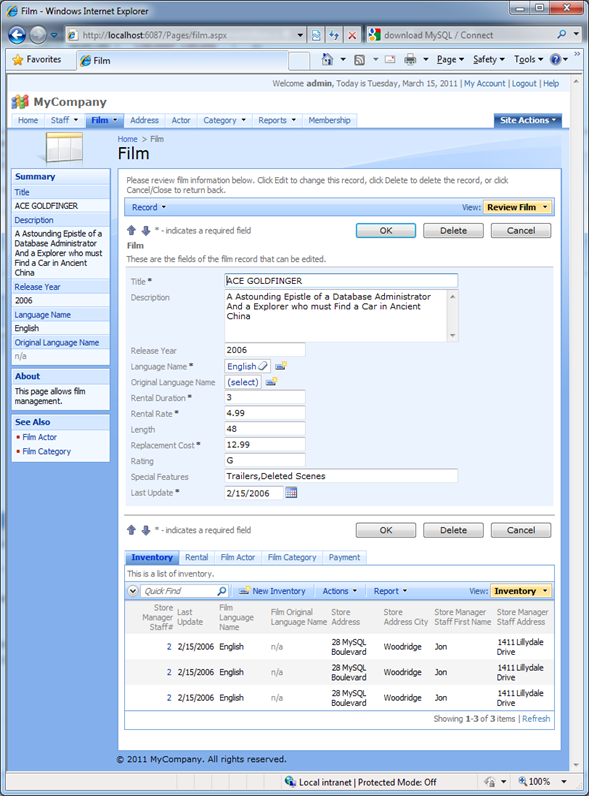This screenshot has height=796, width=589.
Task: Click the Logout link
Action: pos(523,83)
